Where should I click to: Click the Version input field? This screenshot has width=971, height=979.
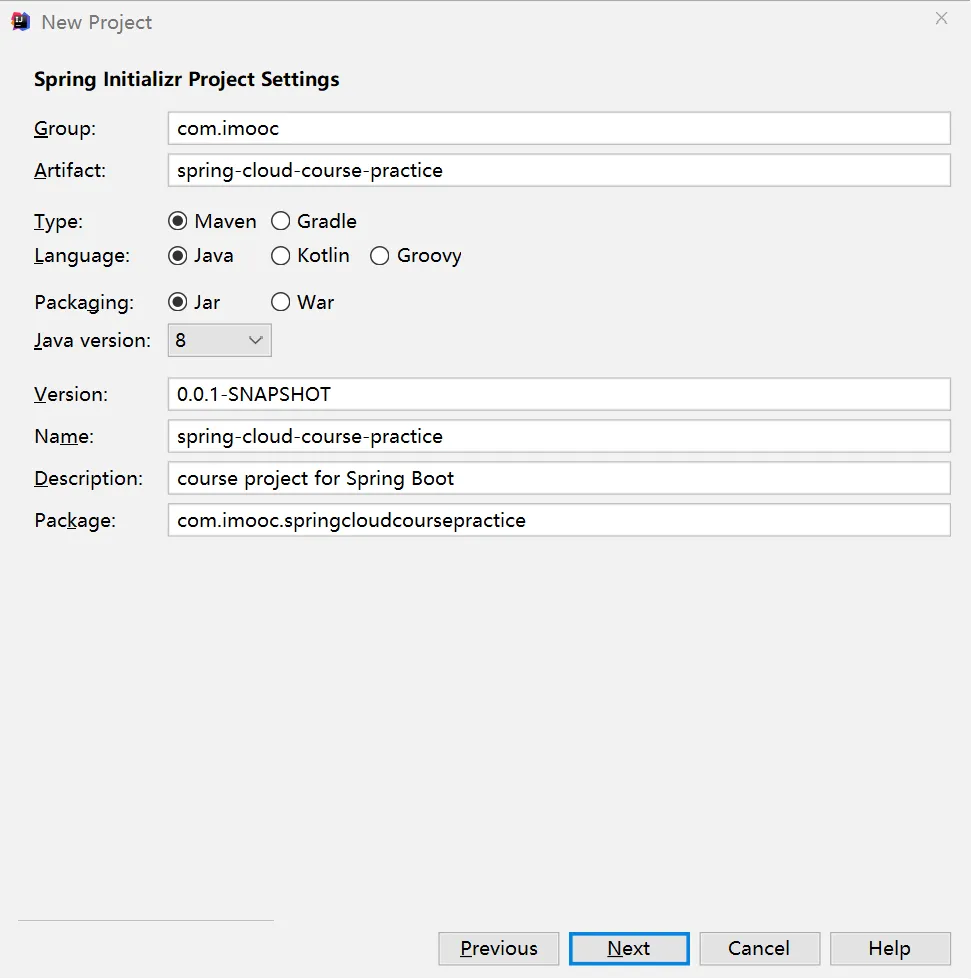tap(558, 394)
